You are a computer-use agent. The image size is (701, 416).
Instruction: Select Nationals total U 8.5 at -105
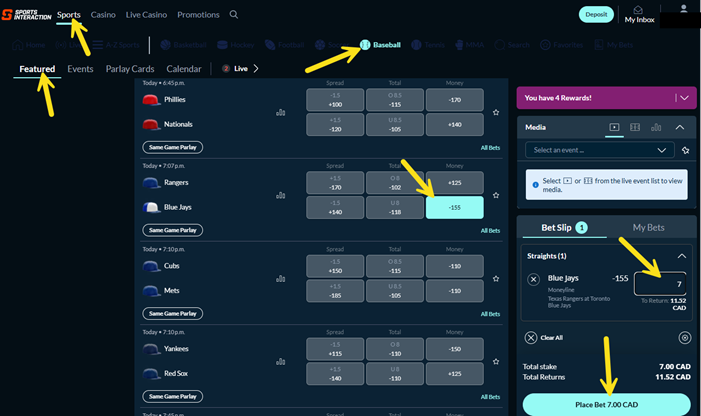tap(395, 124)
